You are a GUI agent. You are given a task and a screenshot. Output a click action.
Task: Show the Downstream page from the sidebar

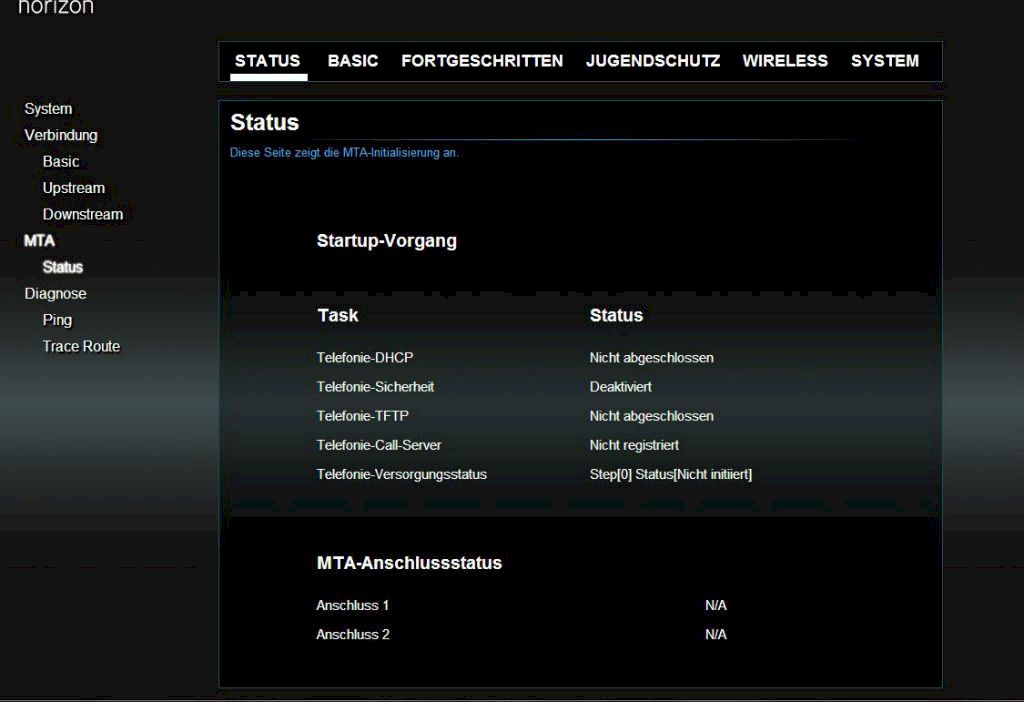click(83, 214)
